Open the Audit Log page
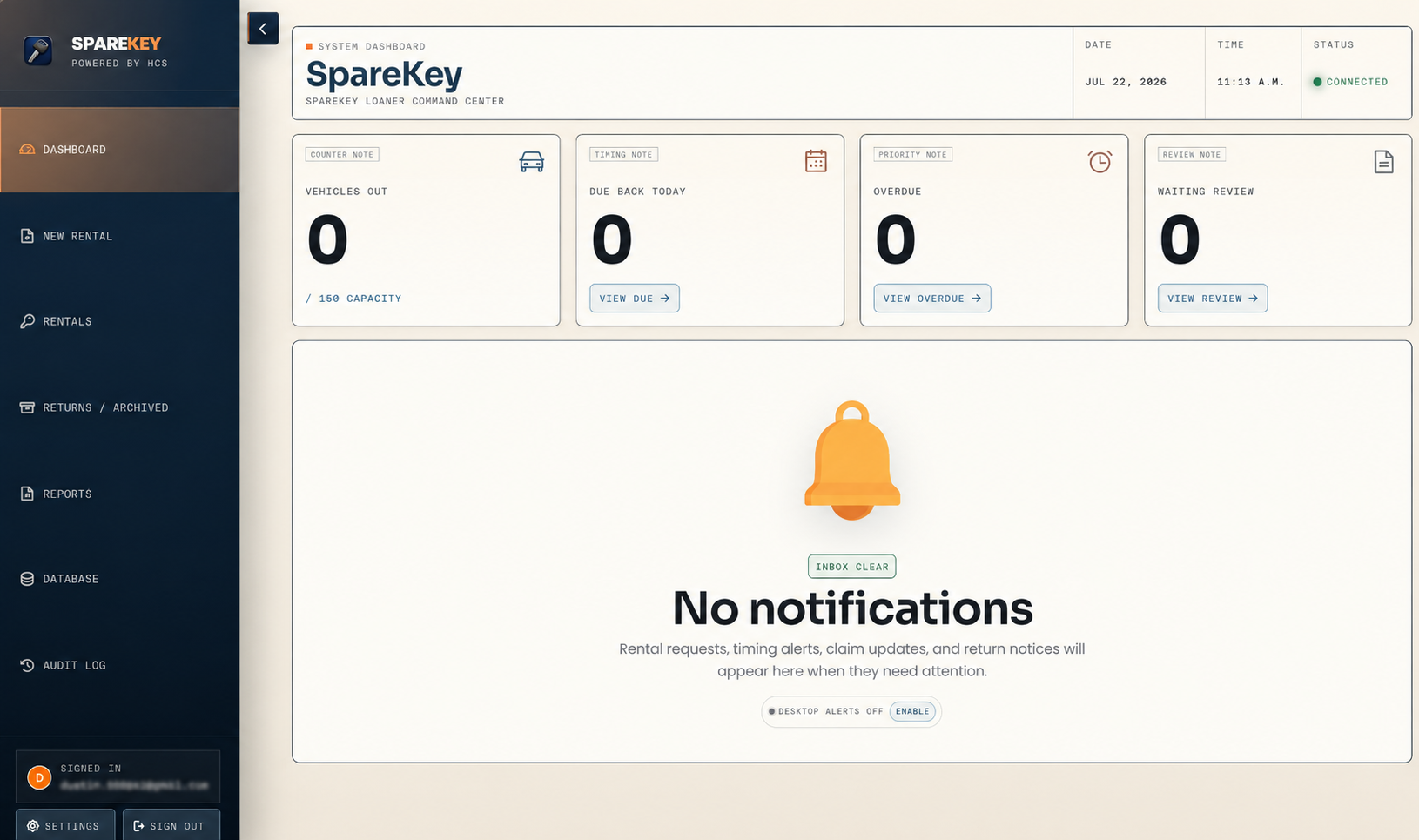Image resolution: width=1419 pixels, height=840 pixels. pos(119,665)
